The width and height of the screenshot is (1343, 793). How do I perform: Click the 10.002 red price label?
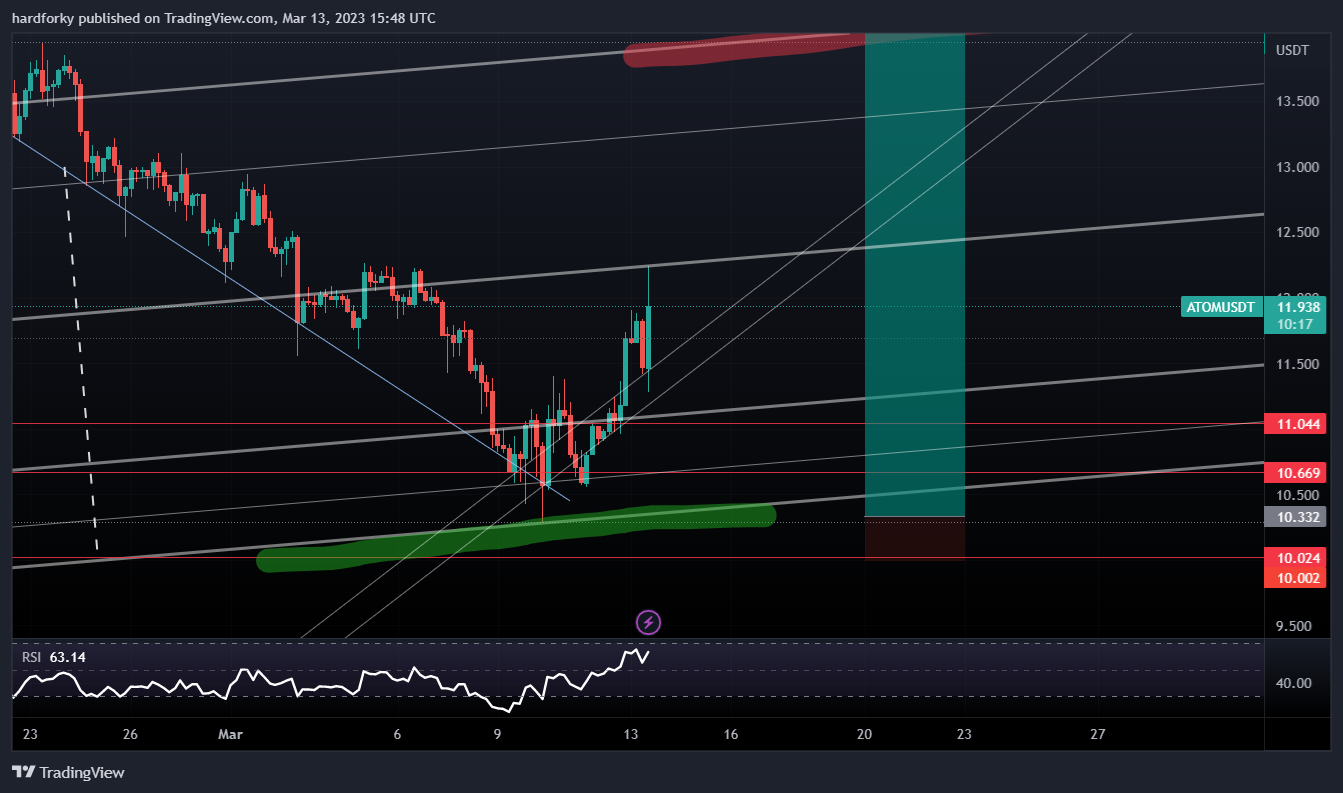pyautogui.click(x=1296, y=578)
